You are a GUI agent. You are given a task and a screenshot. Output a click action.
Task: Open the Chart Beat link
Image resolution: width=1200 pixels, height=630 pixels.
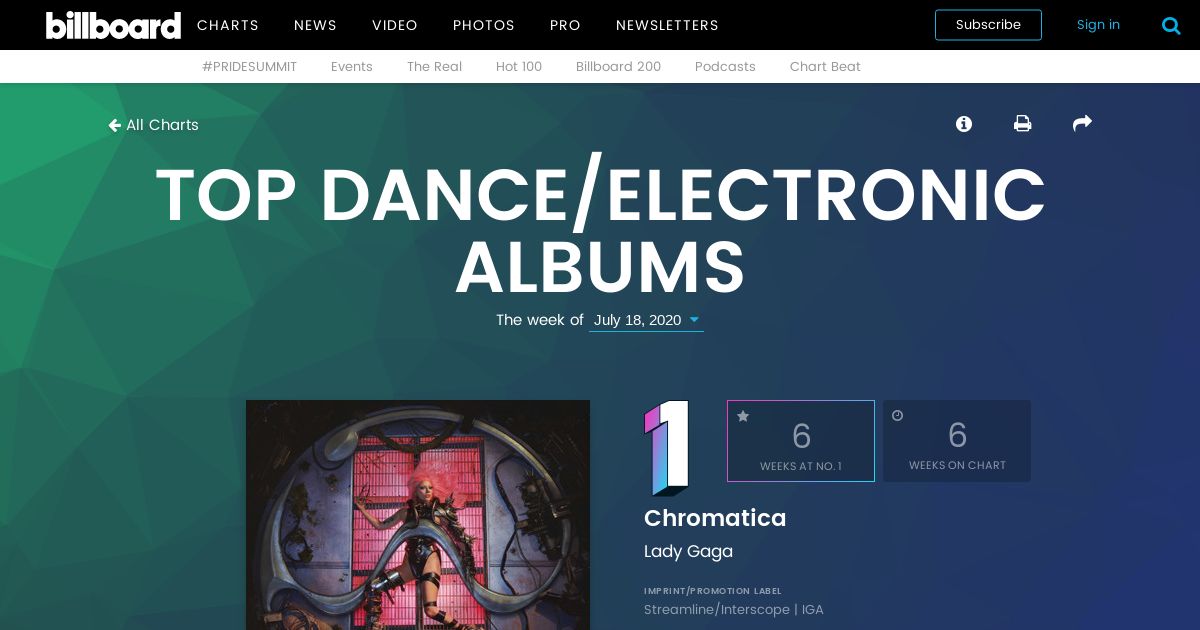pos(825,67)
